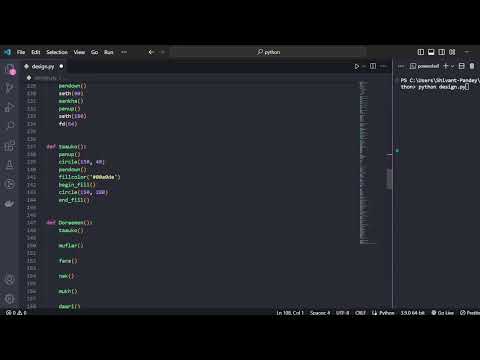Split the terminal panel
The width and height of the screenshot is (480, 360).
tap(462, 66)
